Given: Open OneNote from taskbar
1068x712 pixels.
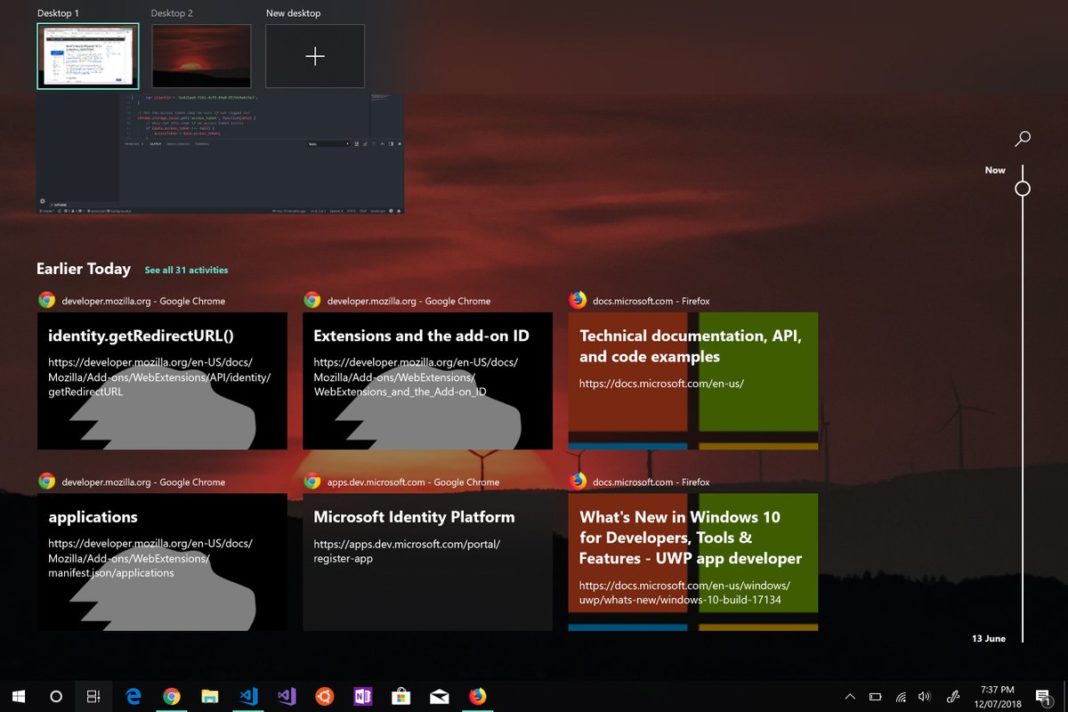Looking at the screenshot, I should 363,696.
